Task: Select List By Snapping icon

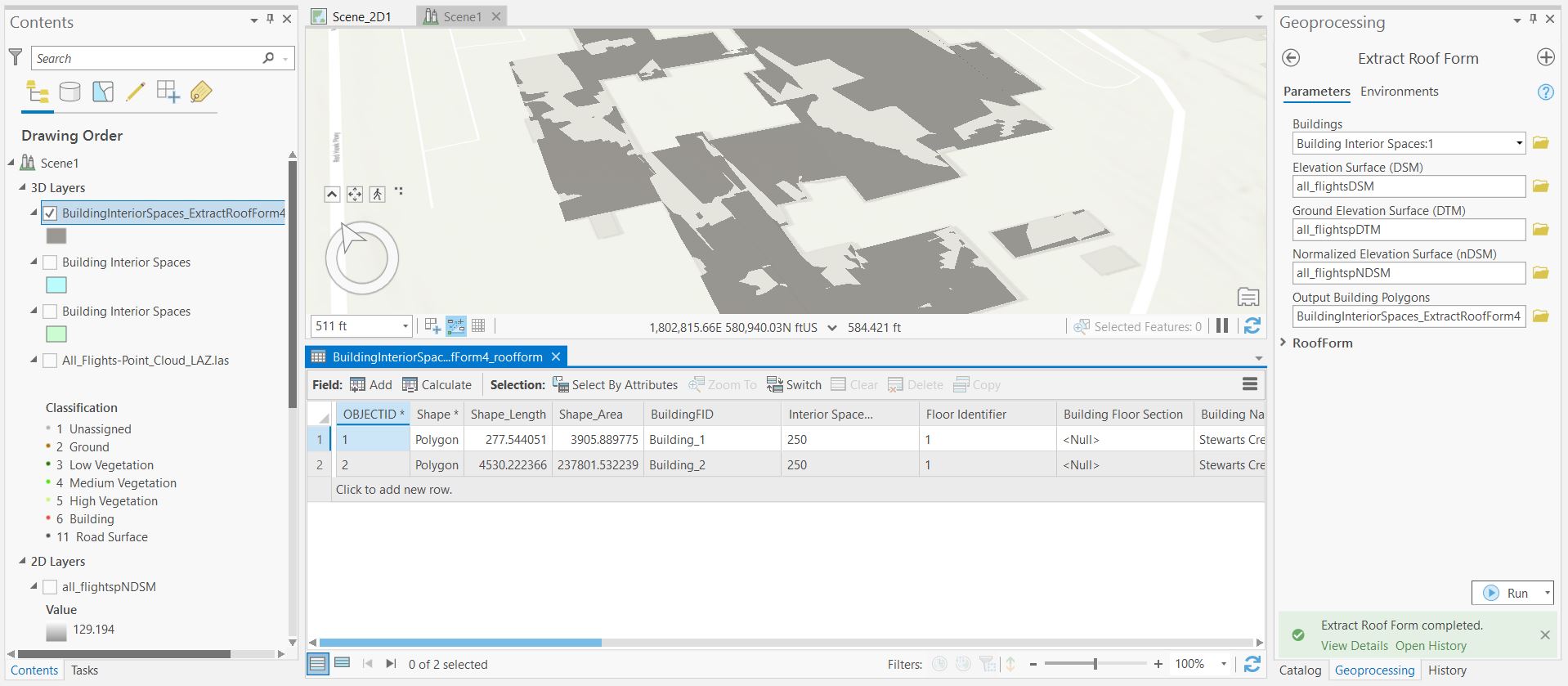Action: 168,92
